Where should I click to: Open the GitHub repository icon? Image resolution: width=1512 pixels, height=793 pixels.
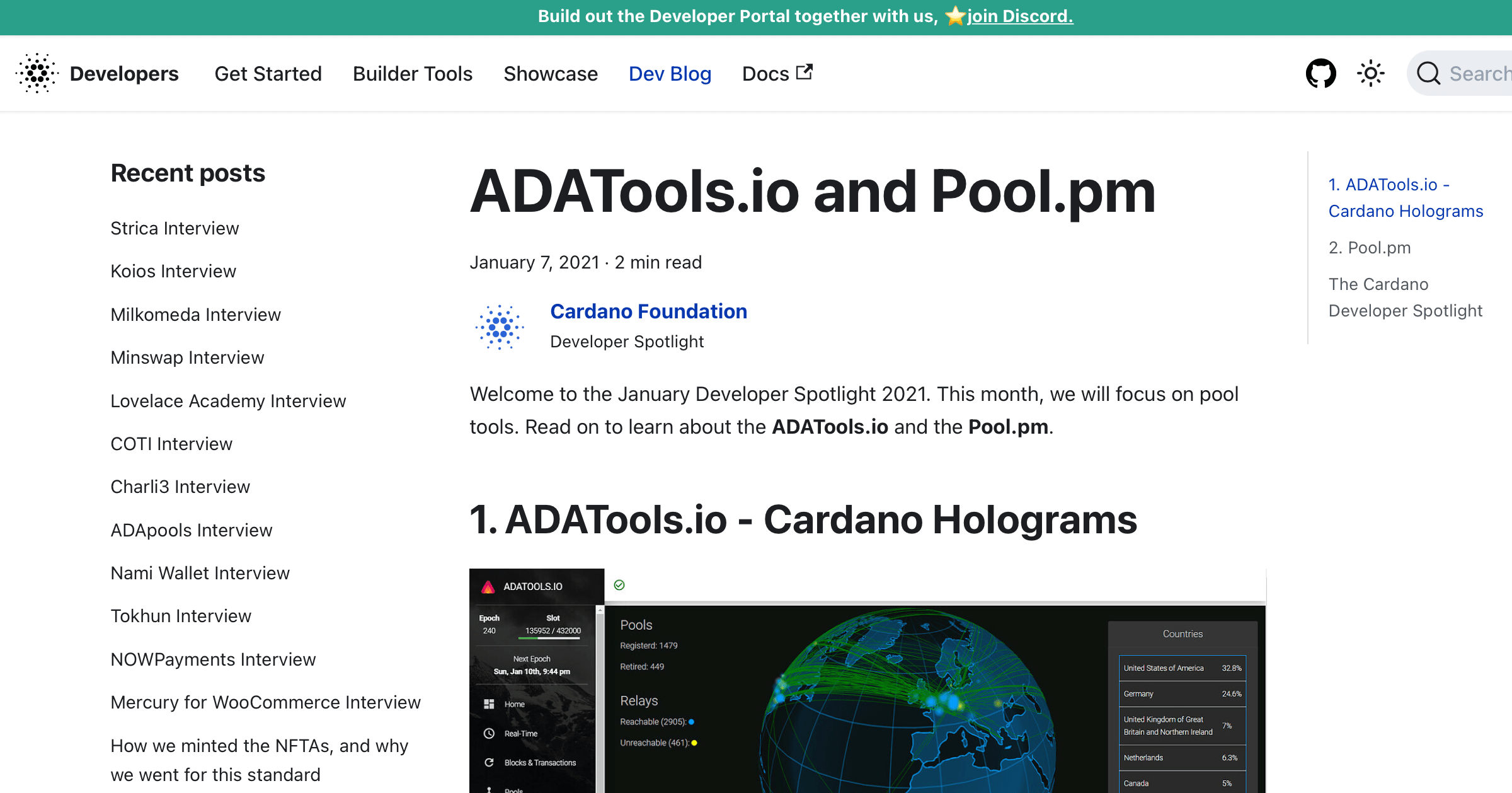point(1320,74)
